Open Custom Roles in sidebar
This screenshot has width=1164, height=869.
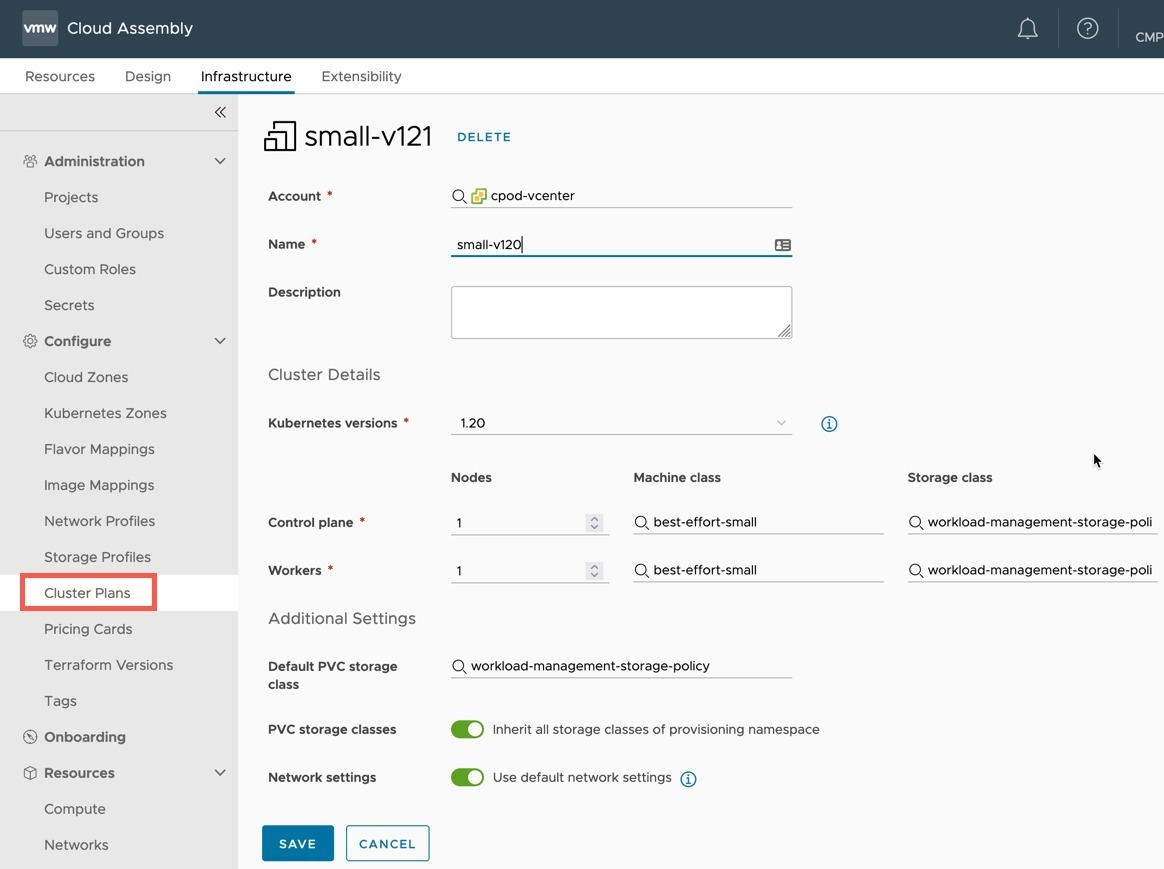[90, 269]
